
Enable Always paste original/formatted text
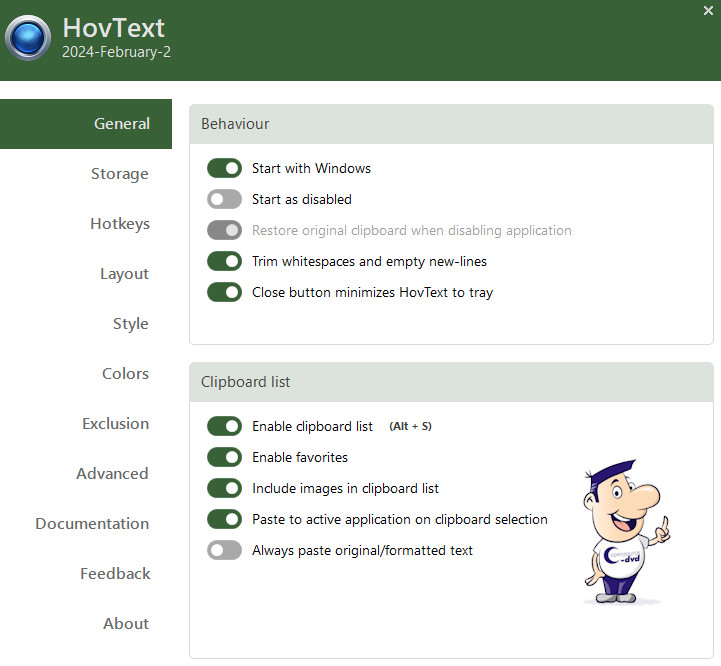225,550
